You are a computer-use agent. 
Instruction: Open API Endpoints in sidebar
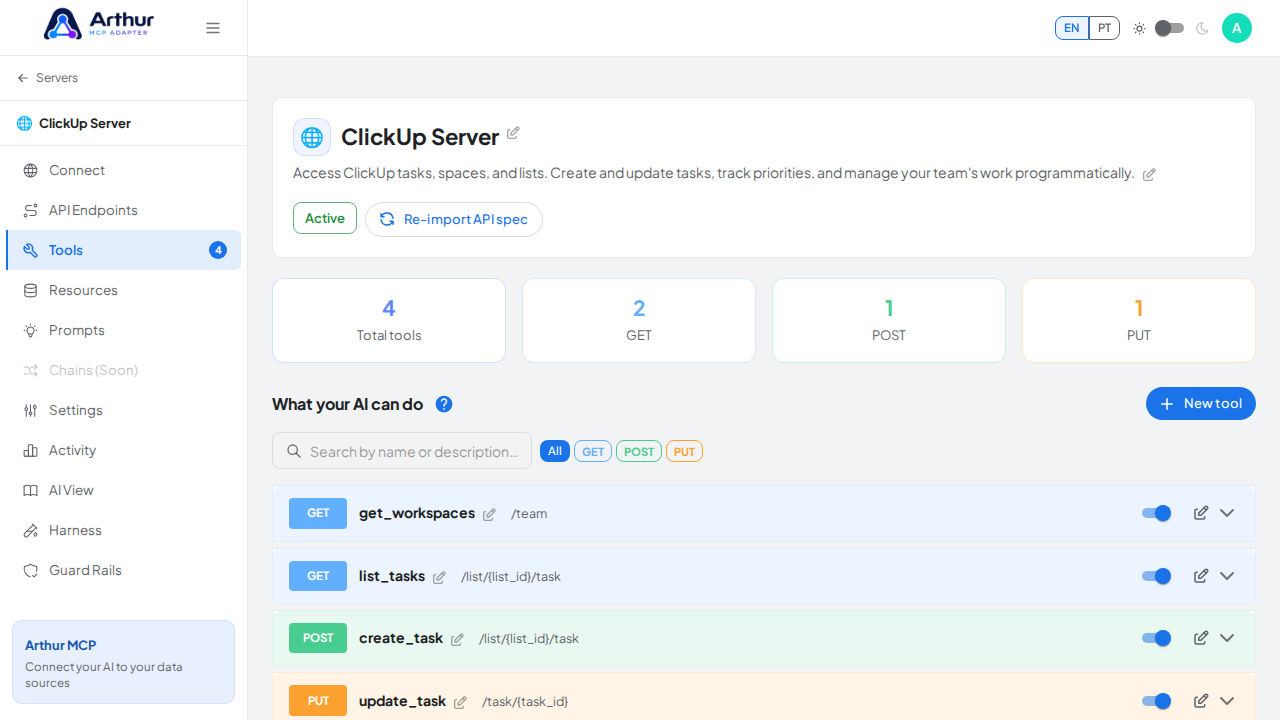pyautogui.click(x=123, y=210)
